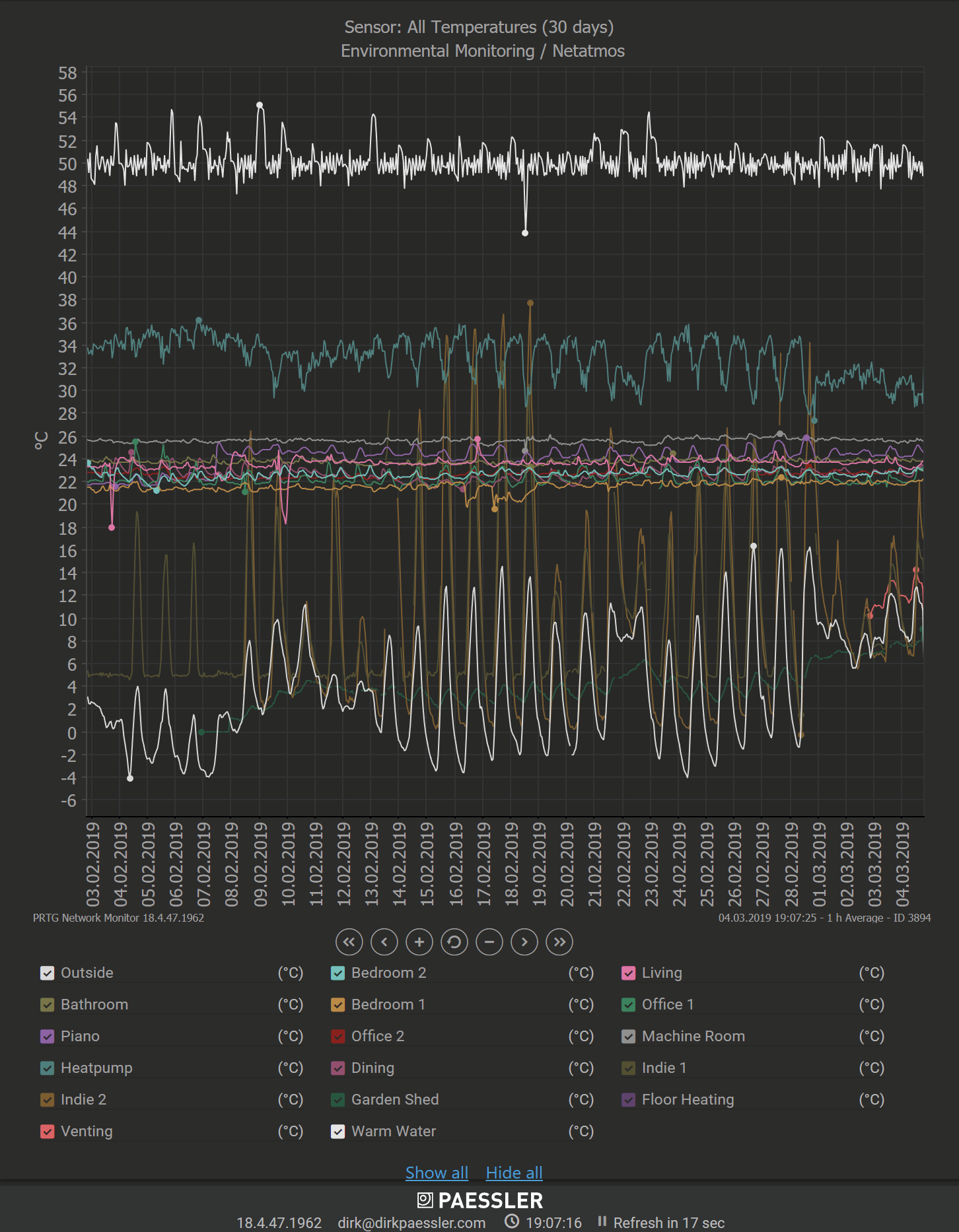
Task: Click the Warm Water peak marker on the graph
Action: pos(260,105)
